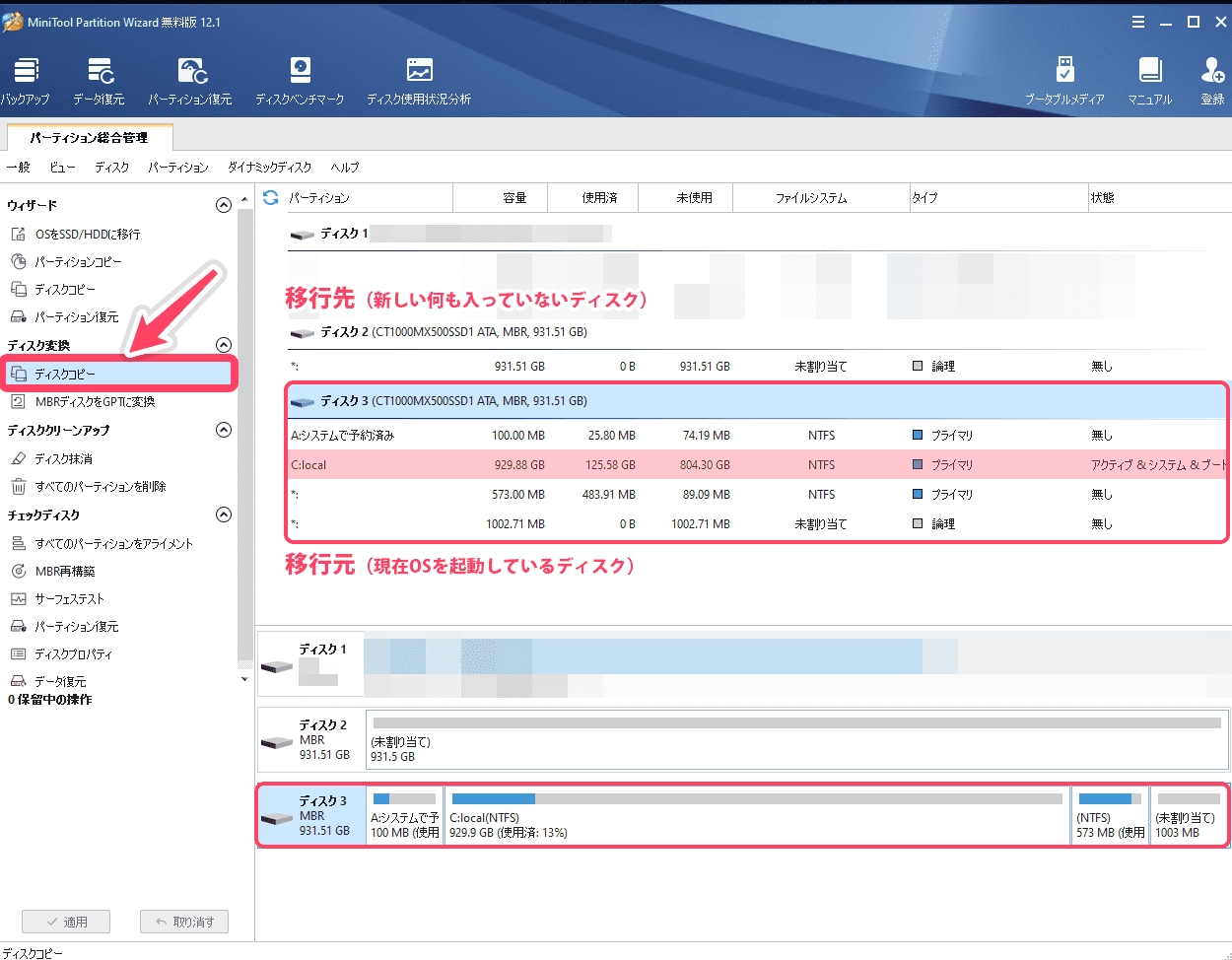Click the 登録 (register) icon

[x=1212, y=81]
